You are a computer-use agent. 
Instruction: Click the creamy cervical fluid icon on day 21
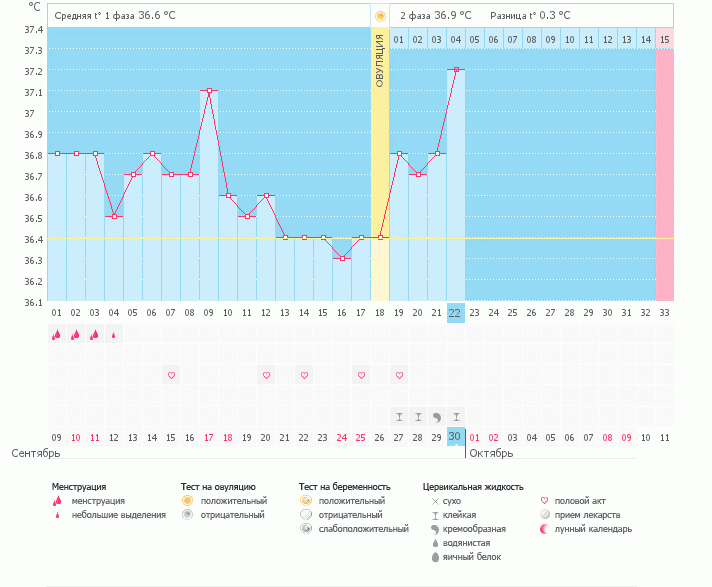[x=437, y=416]
